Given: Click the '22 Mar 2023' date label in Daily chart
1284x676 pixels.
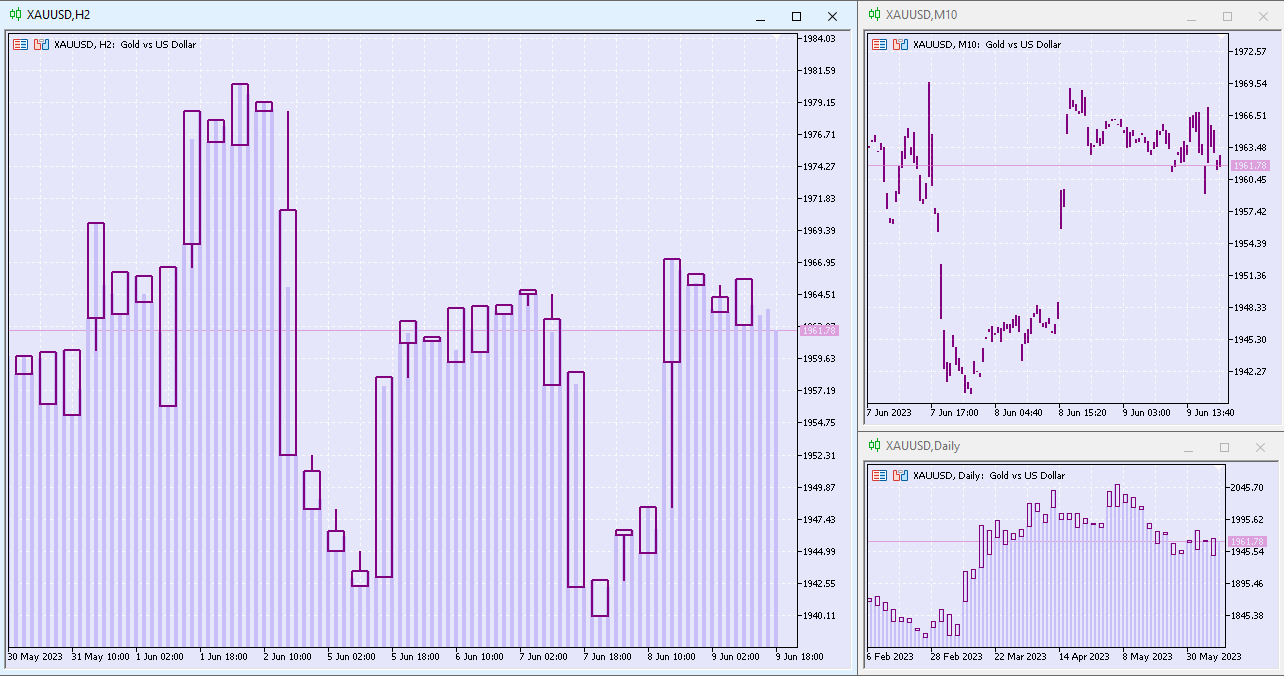Looking at the screenshot, I should pyautogui.click(x=1019, y=657).
